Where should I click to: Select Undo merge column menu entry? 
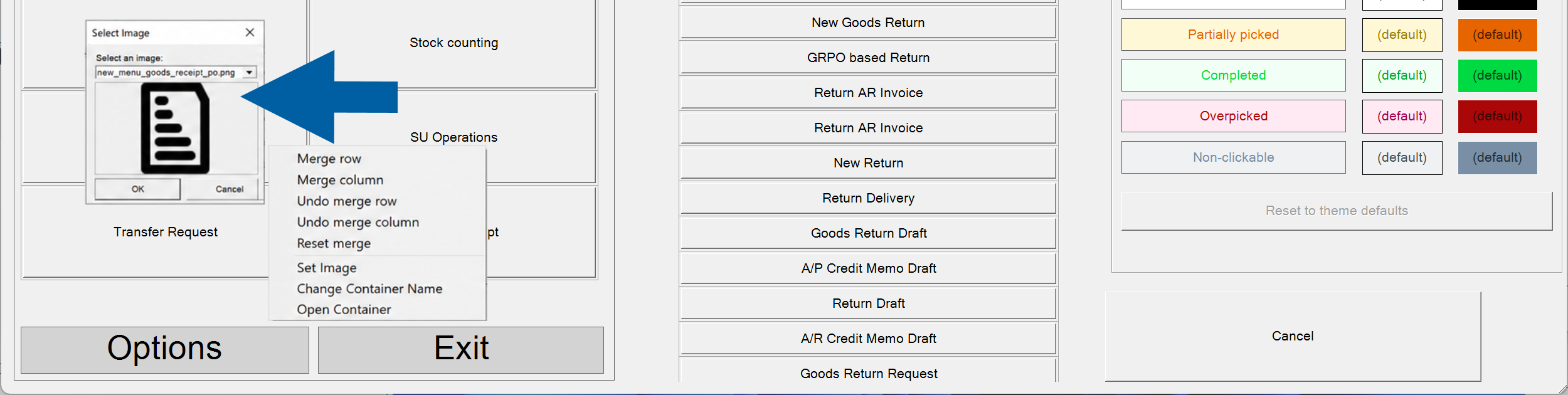click(358, 222)
